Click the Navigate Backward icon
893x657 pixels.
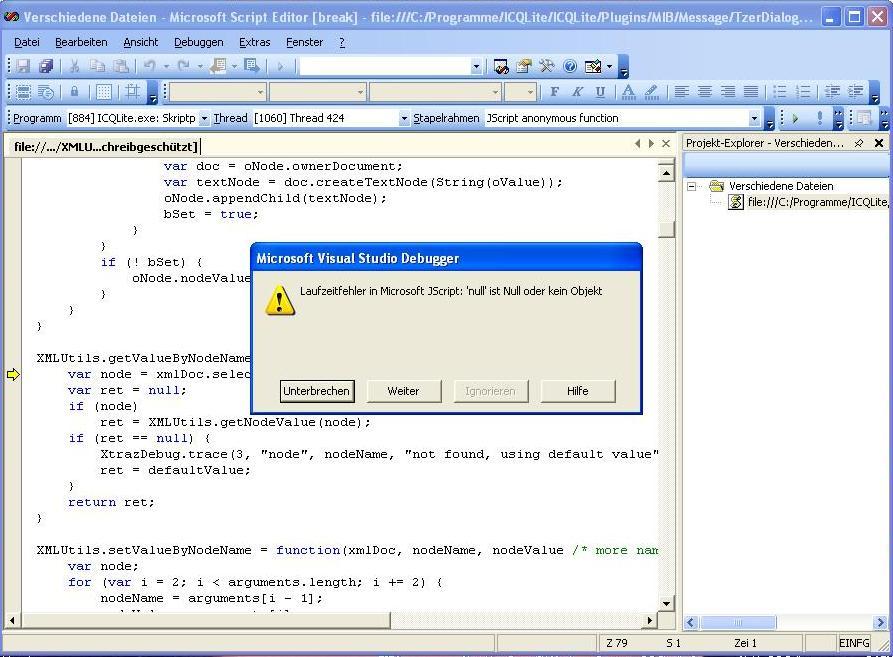(x=217, y=67)
